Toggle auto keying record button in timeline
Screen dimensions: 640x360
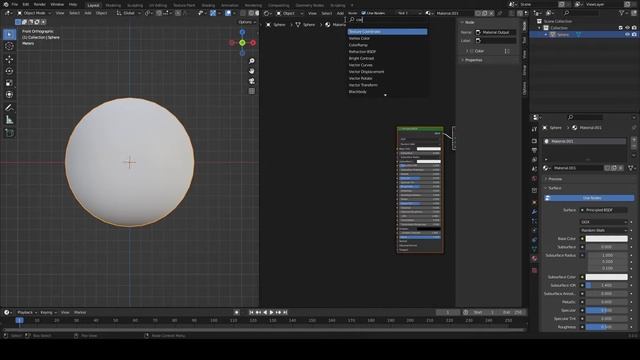[237, 312]
